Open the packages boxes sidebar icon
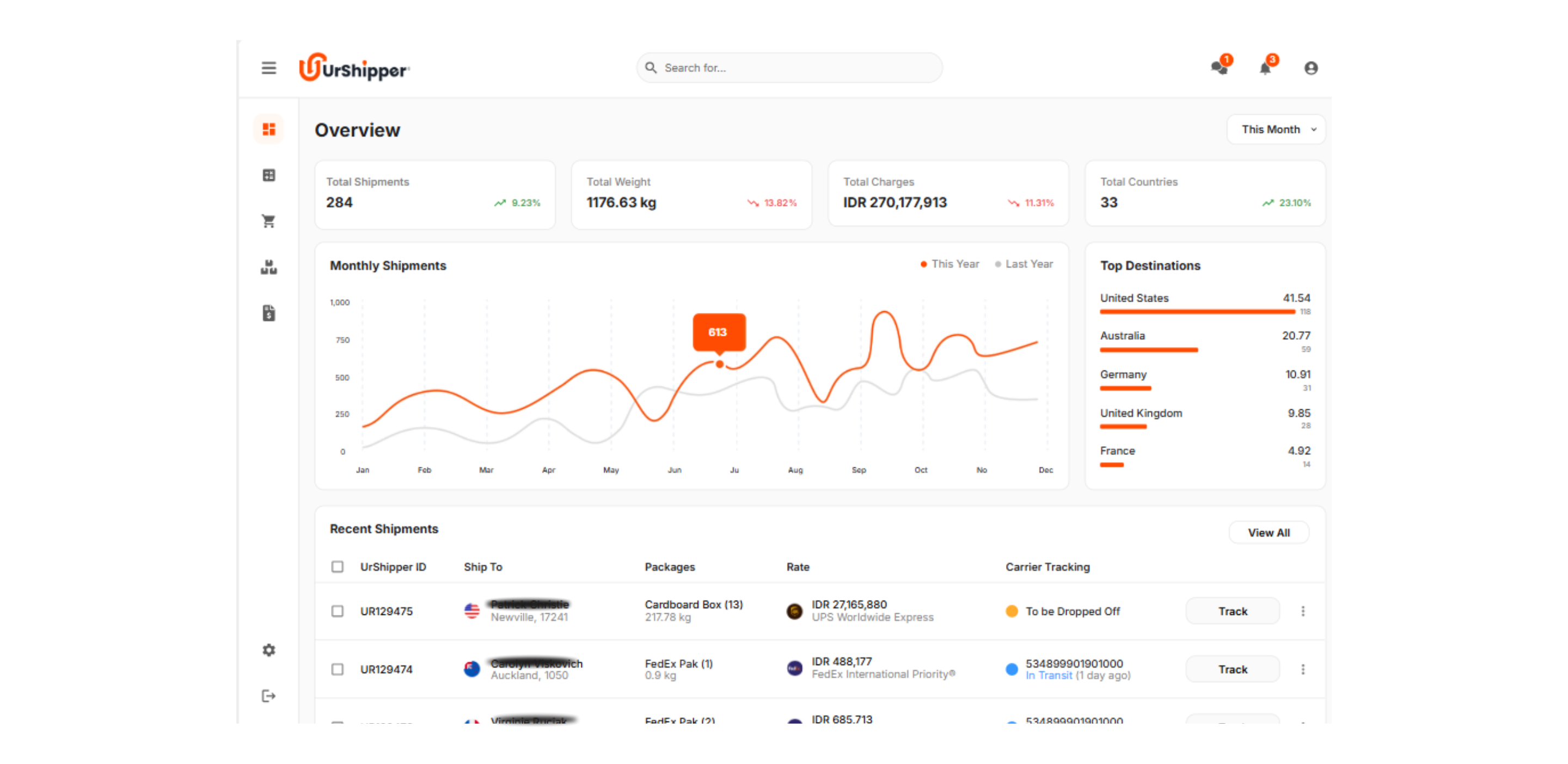Viewport: 1568px width, 764px height. pyautogui.click(x=268, y=267)
